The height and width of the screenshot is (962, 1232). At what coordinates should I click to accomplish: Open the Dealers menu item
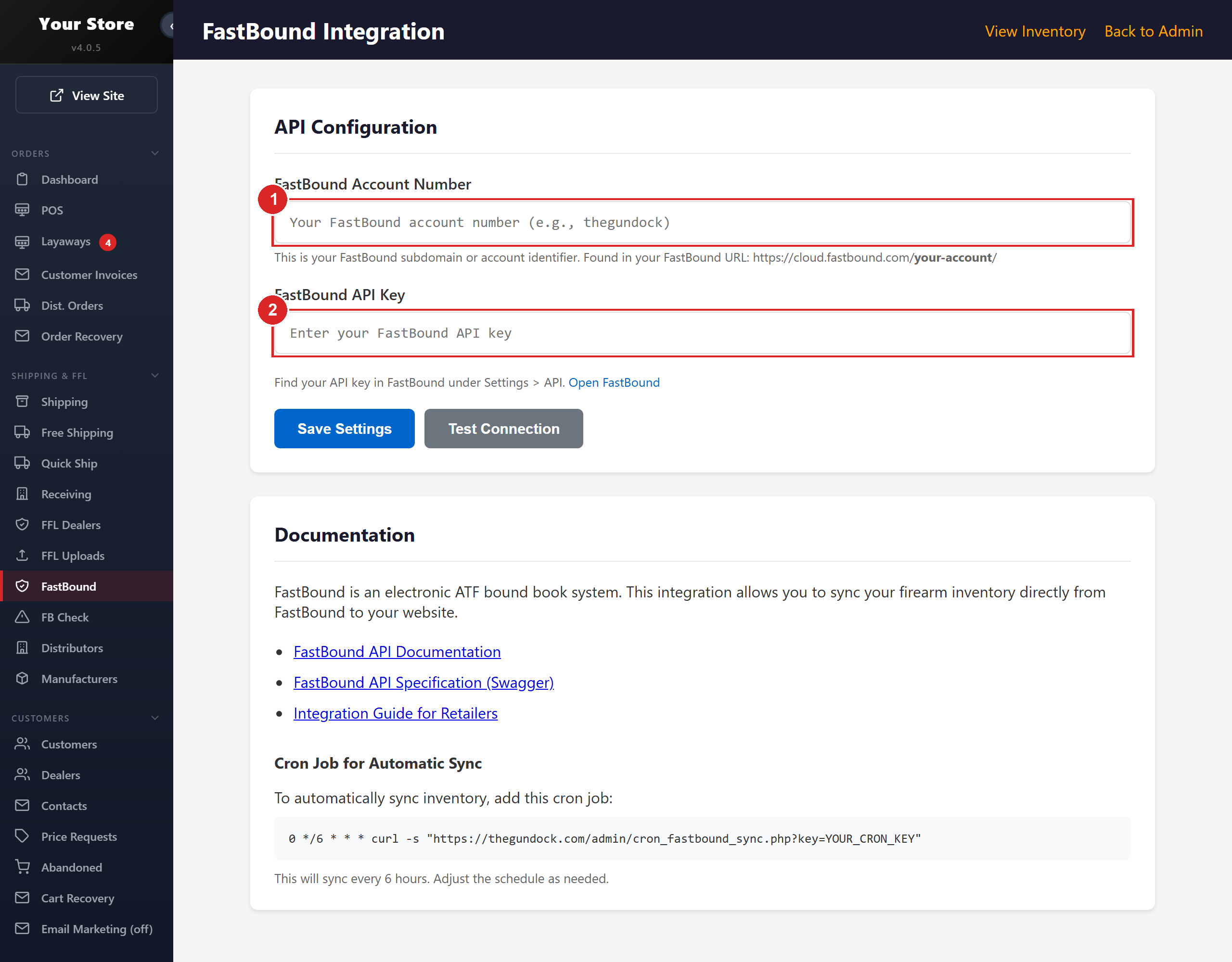(x=87, y=775)
